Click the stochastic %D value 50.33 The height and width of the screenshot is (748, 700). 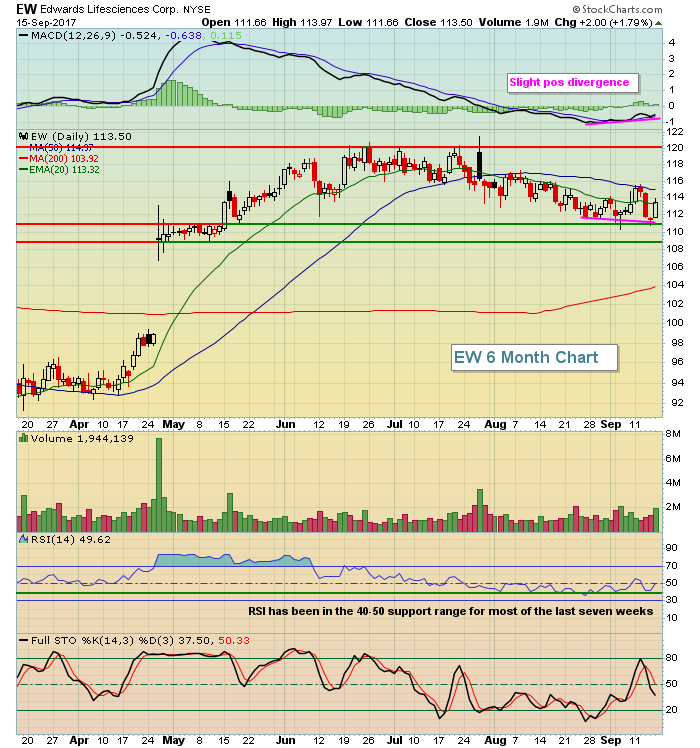click(x=234, y=640)
